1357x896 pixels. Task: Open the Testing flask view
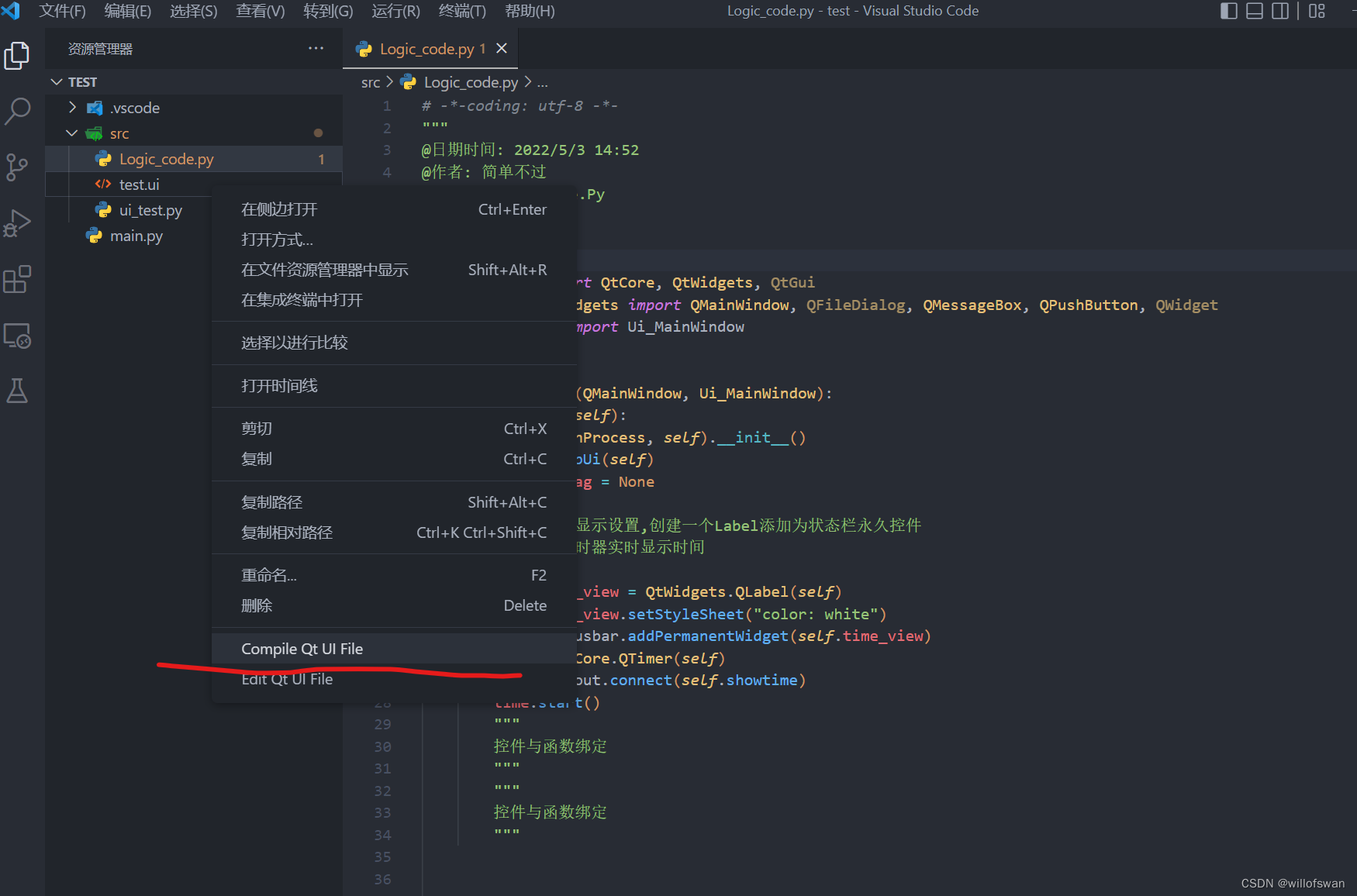[x=17, y=391]
